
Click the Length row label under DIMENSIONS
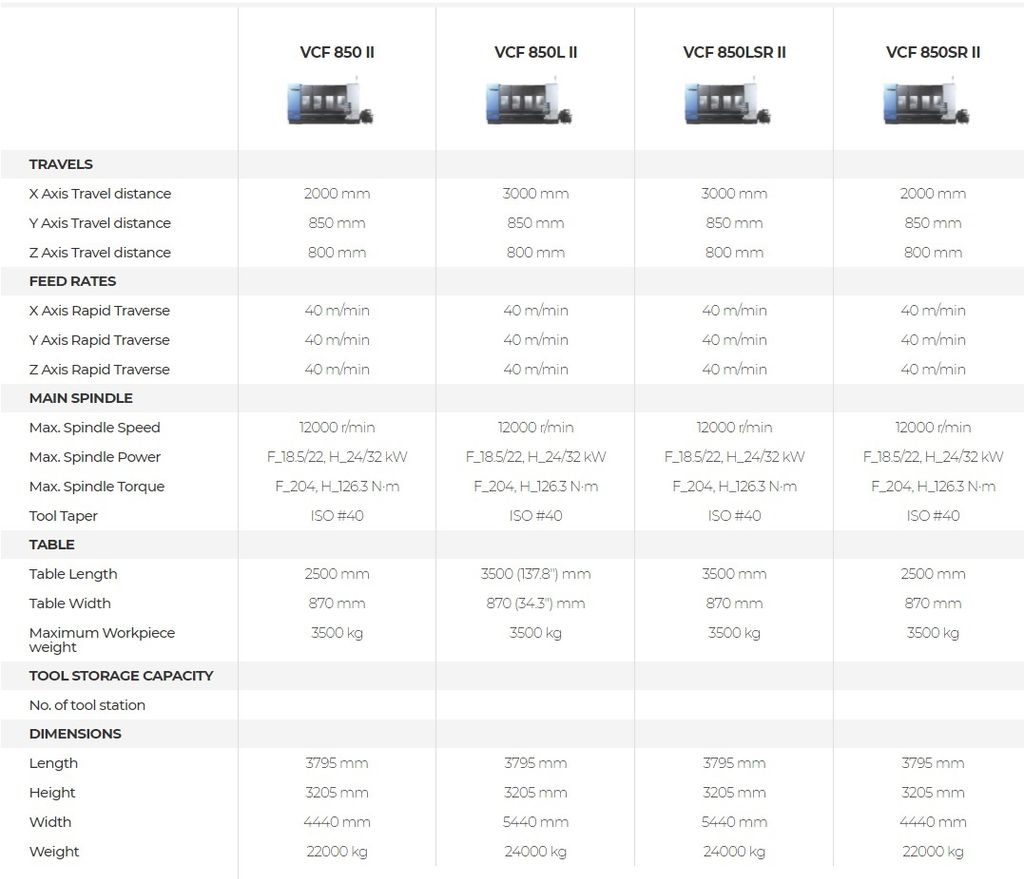tap(54, 763)
